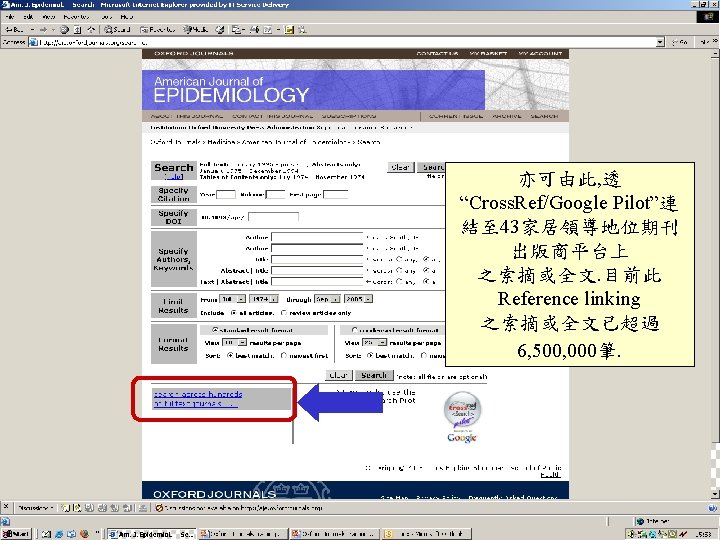Open the View menu

click(49, 17)
